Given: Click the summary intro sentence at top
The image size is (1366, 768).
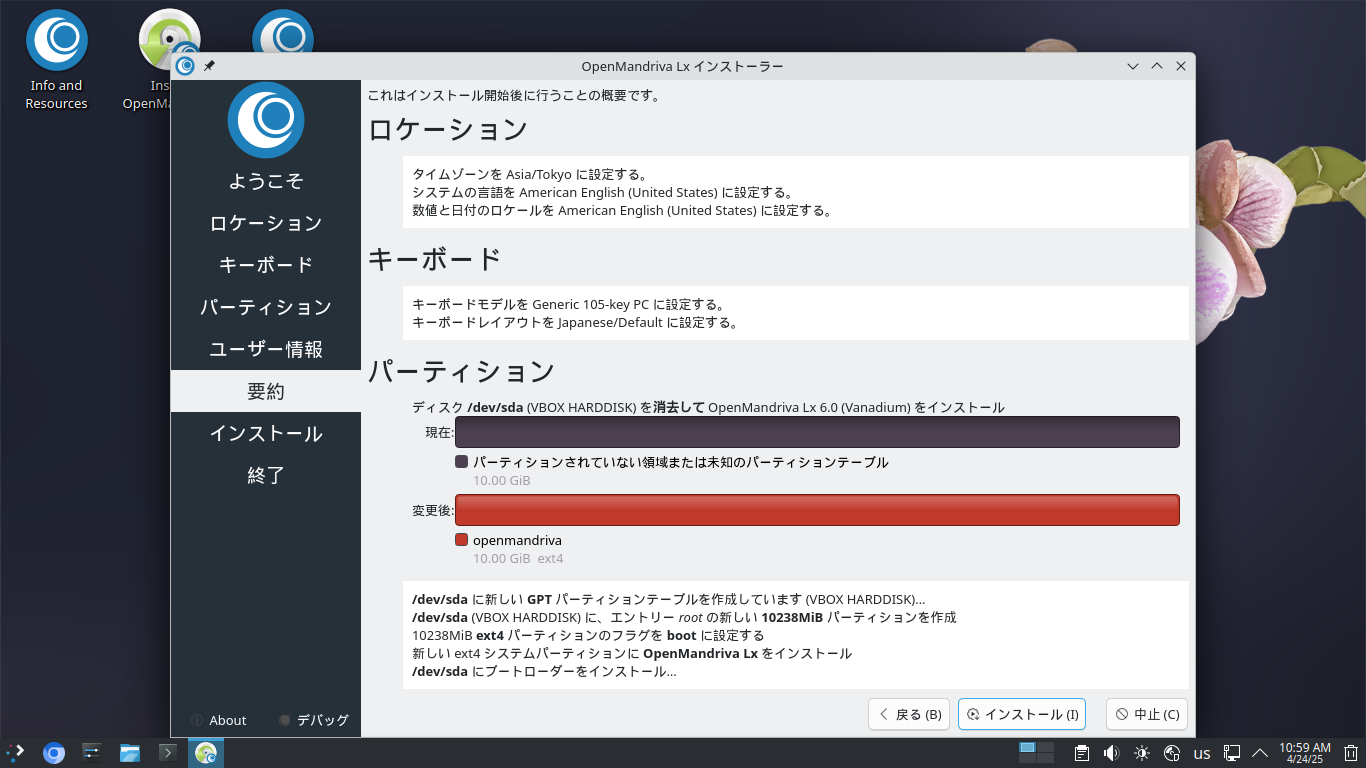Looking at the screenshot, I should tap(514, 96).
